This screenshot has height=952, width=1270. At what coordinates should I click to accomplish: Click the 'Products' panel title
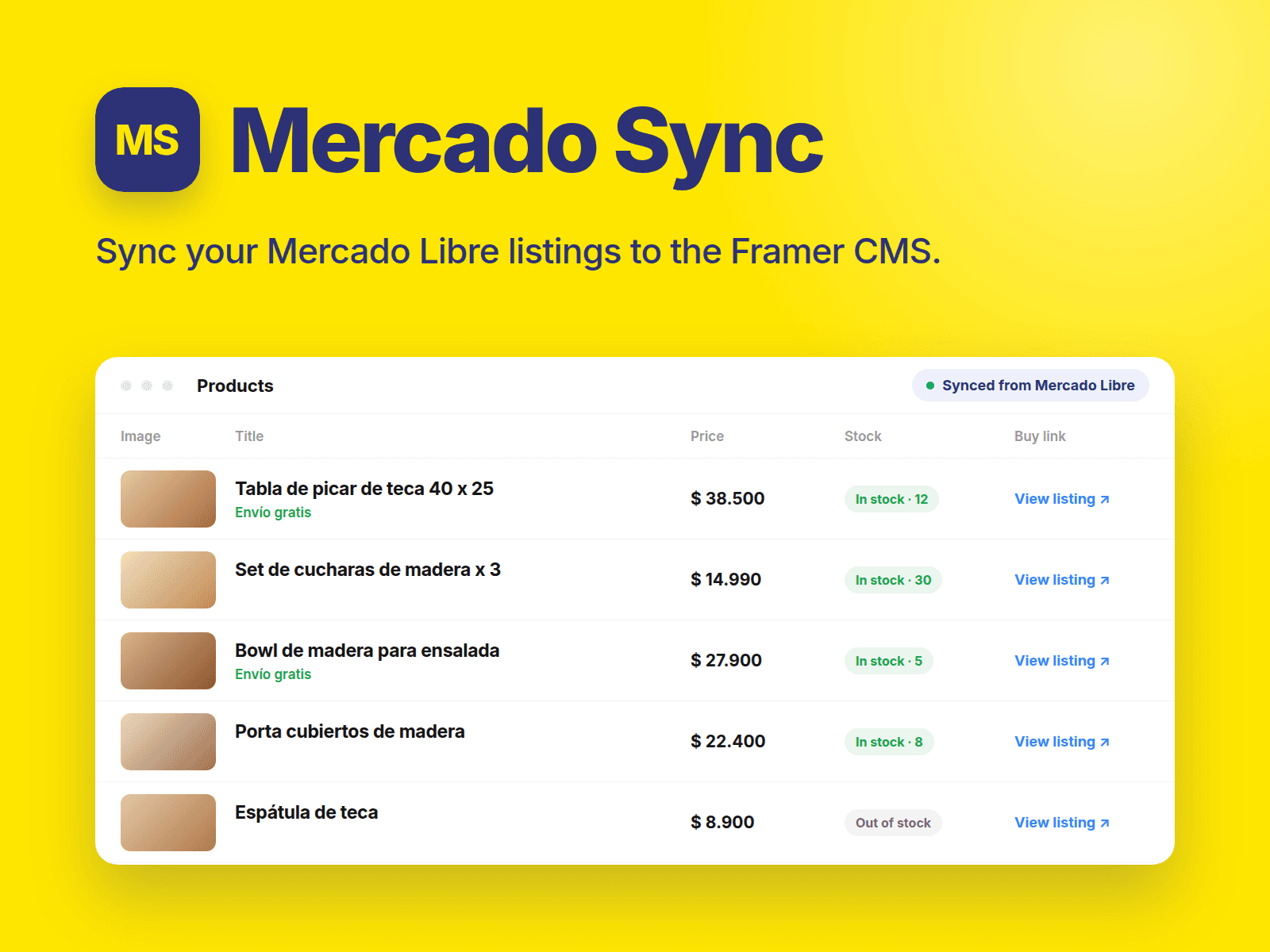235,386
